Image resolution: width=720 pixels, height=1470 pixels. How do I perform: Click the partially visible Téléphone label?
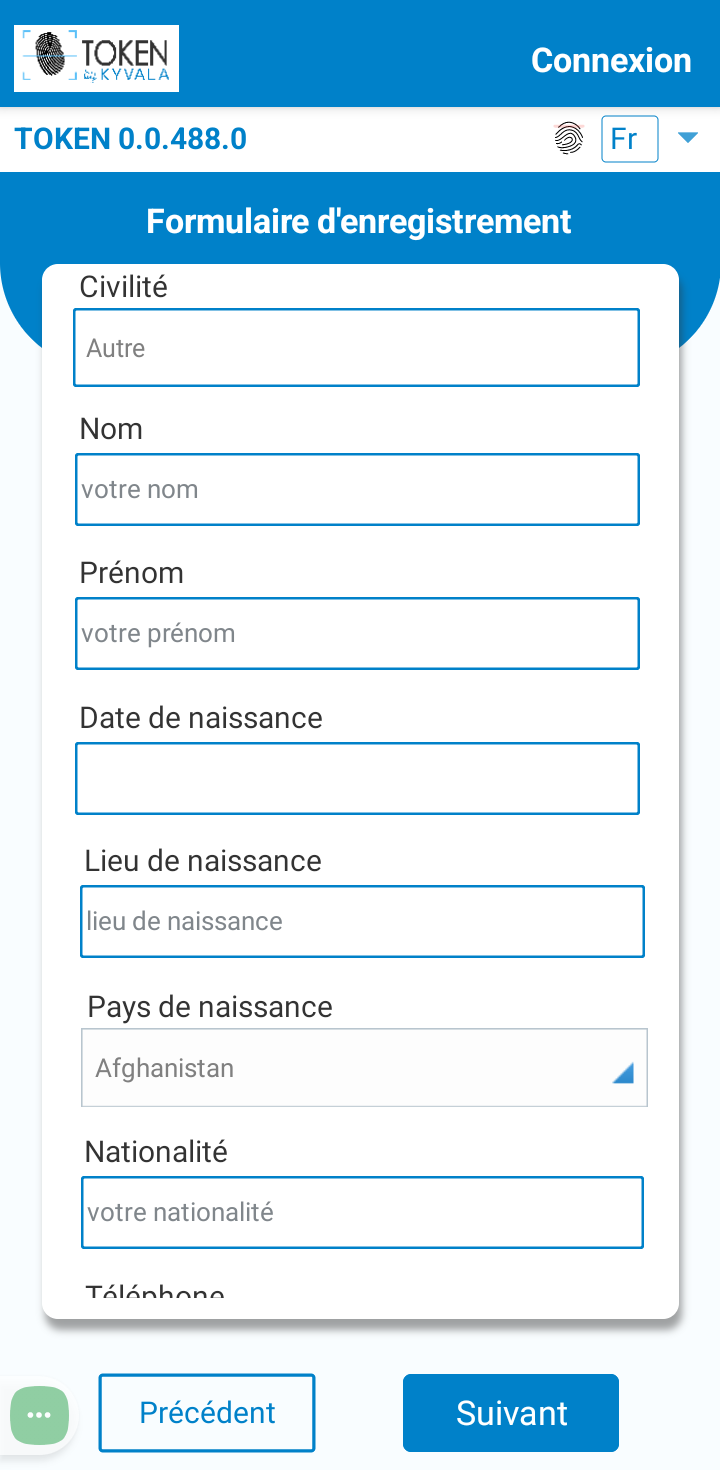click(155, 1292)
